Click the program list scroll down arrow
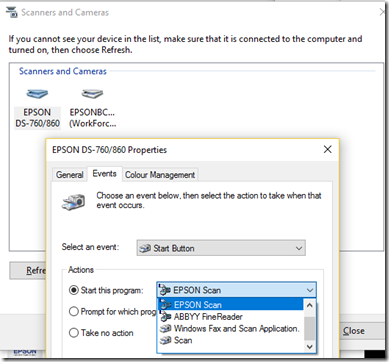This screenshot has height=362, width=389. tap(310, 347)
